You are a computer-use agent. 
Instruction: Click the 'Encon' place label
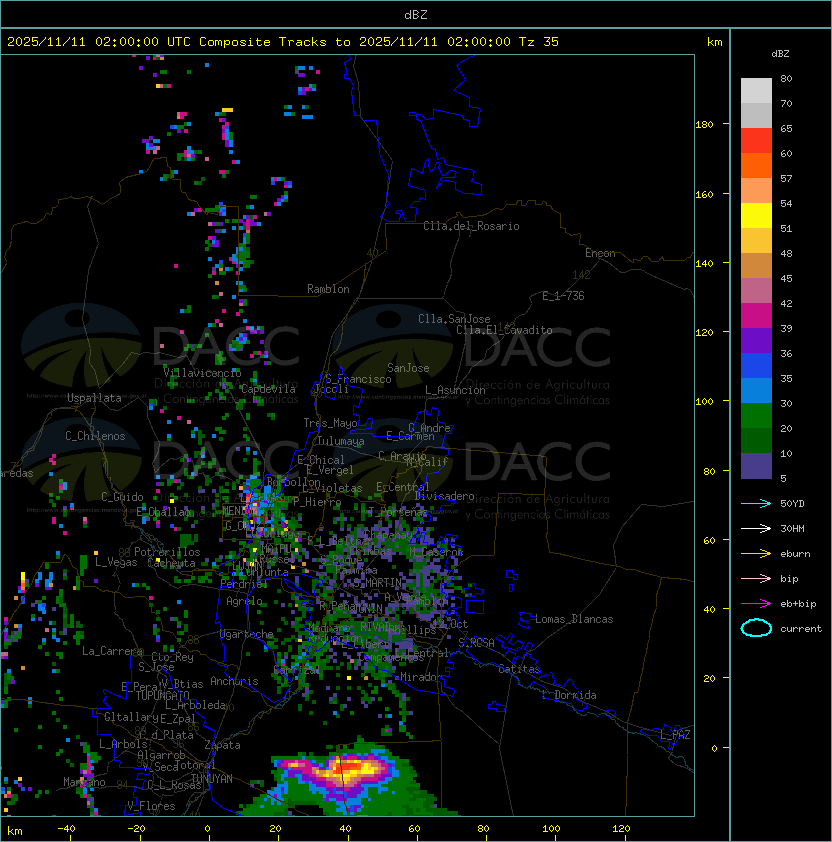pos(600,253)
